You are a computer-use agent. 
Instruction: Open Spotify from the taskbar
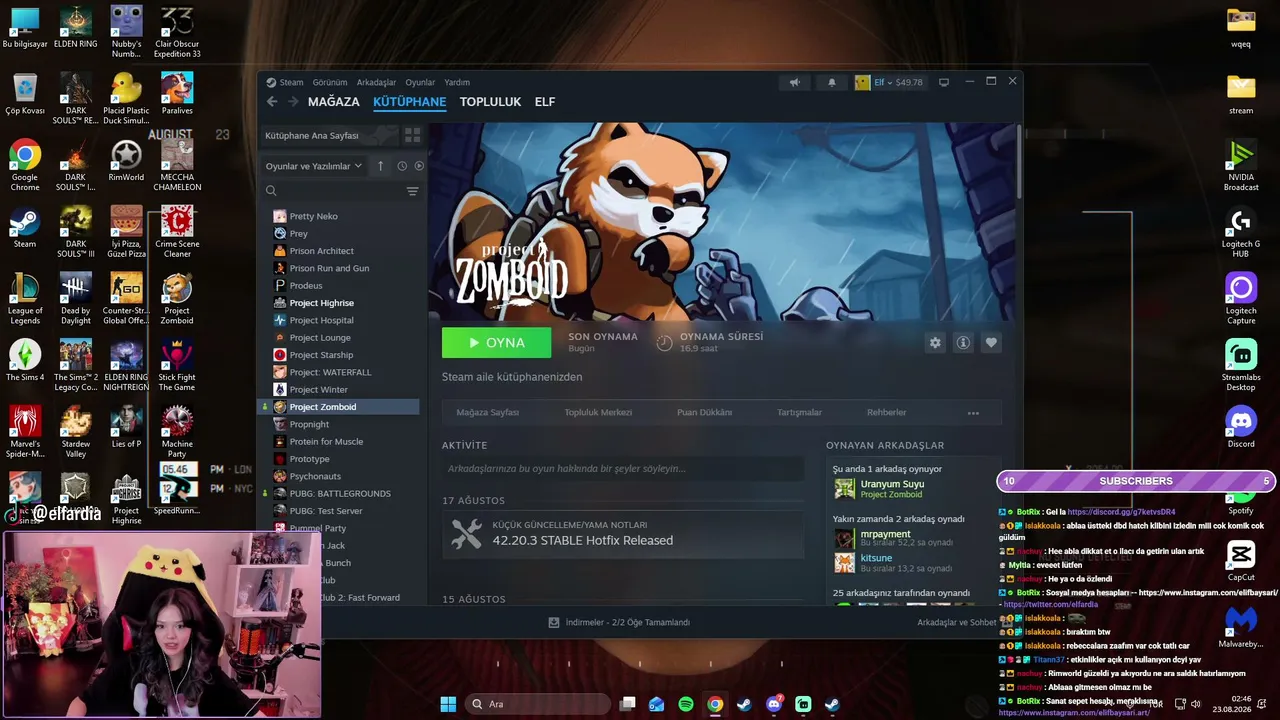[686, 704]
